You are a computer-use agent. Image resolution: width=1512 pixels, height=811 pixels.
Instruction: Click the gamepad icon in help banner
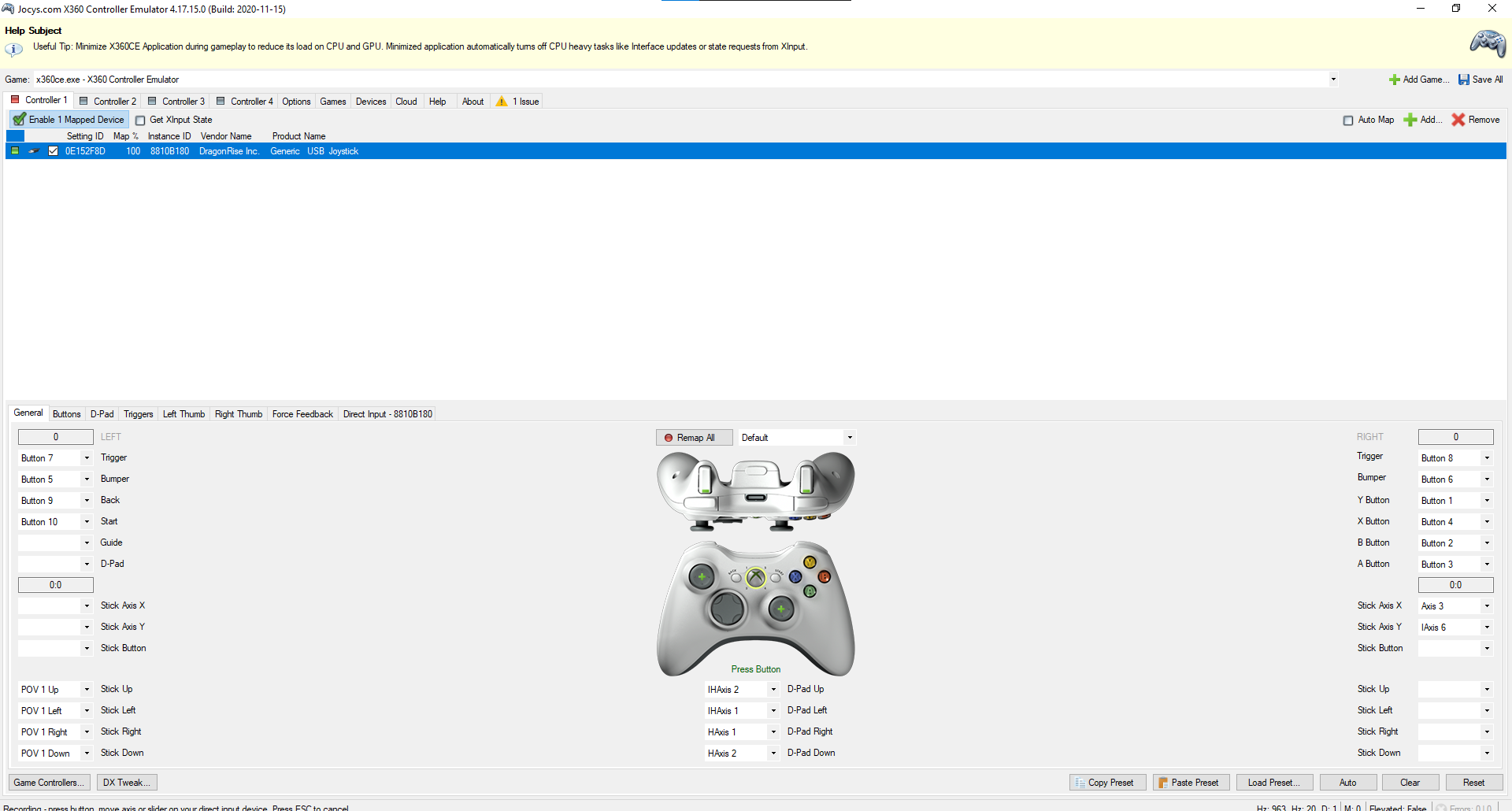[x=1488, y=44]
